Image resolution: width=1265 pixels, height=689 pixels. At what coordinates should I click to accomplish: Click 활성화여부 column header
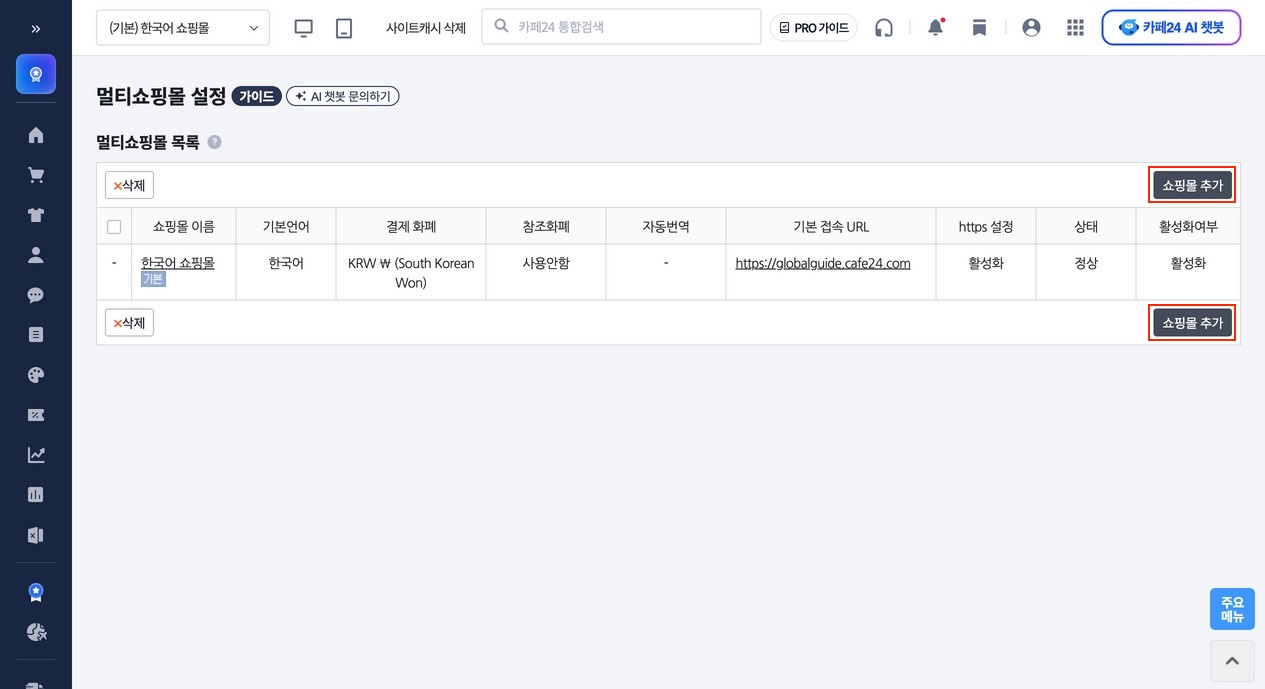tap(1188, 227)
